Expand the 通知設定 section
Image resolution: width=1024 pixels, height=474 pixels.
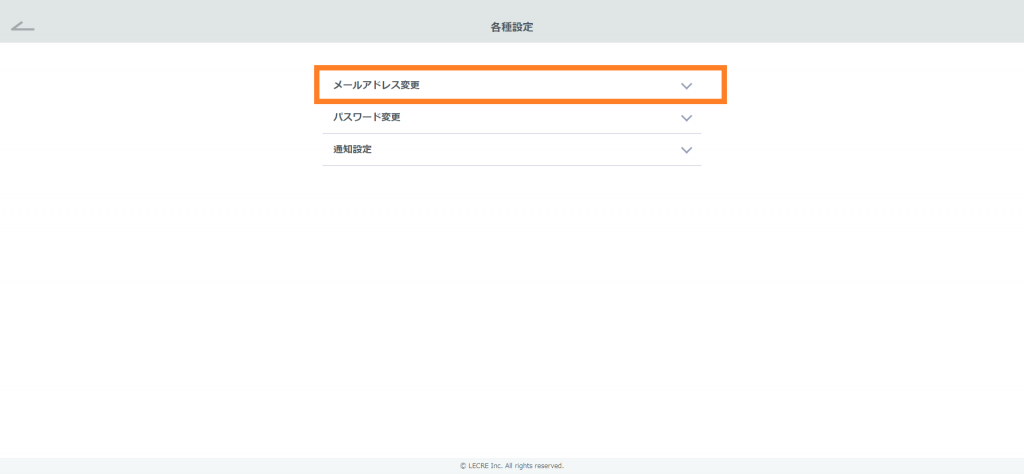[512, 150]
